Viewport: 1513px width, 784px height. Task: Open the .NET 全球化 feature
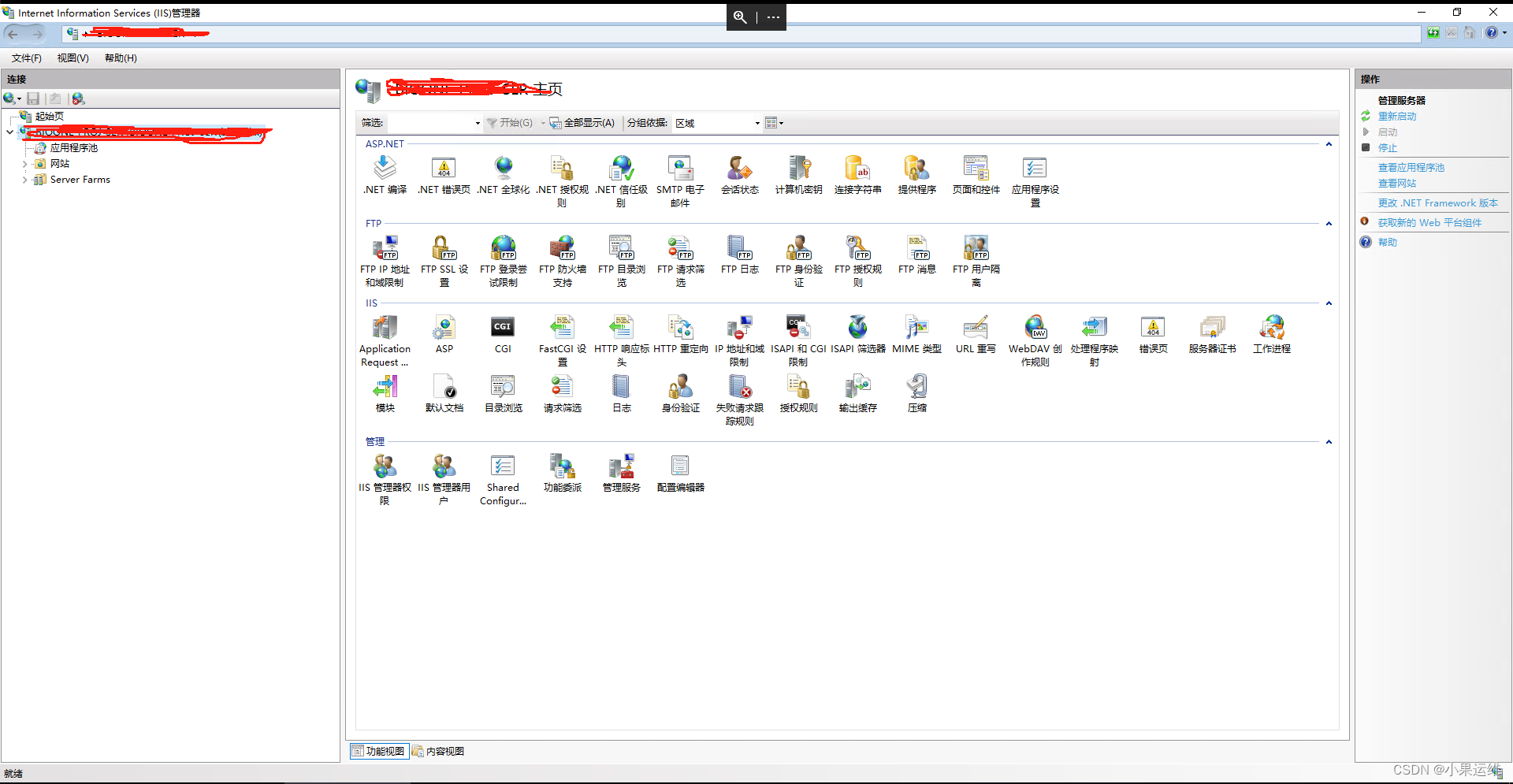point(503,175)
